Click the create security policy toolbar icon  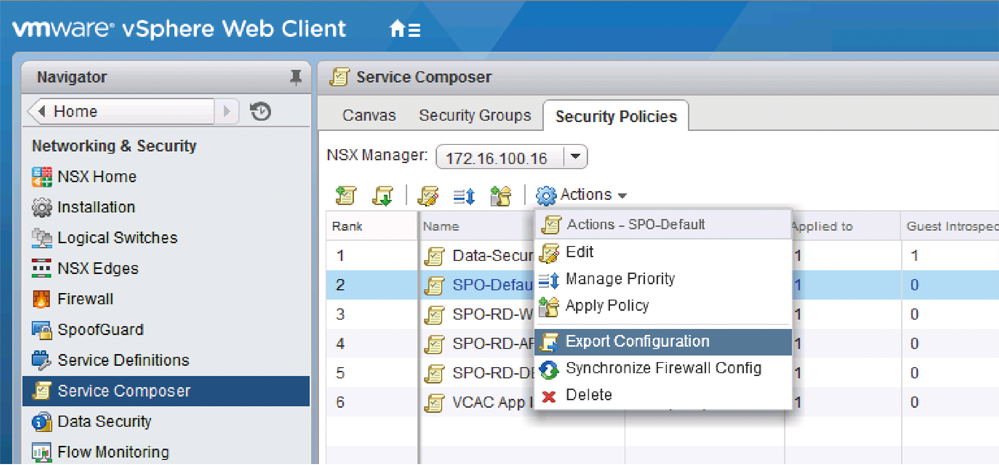(x=346, y=196)
